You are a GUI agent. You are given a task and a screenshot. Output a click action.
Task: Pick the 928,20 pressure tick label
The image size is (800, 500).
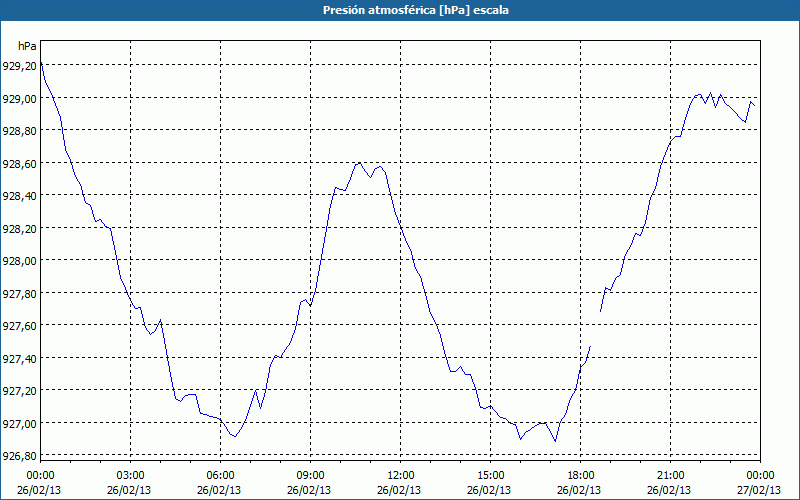click(19, 228)
